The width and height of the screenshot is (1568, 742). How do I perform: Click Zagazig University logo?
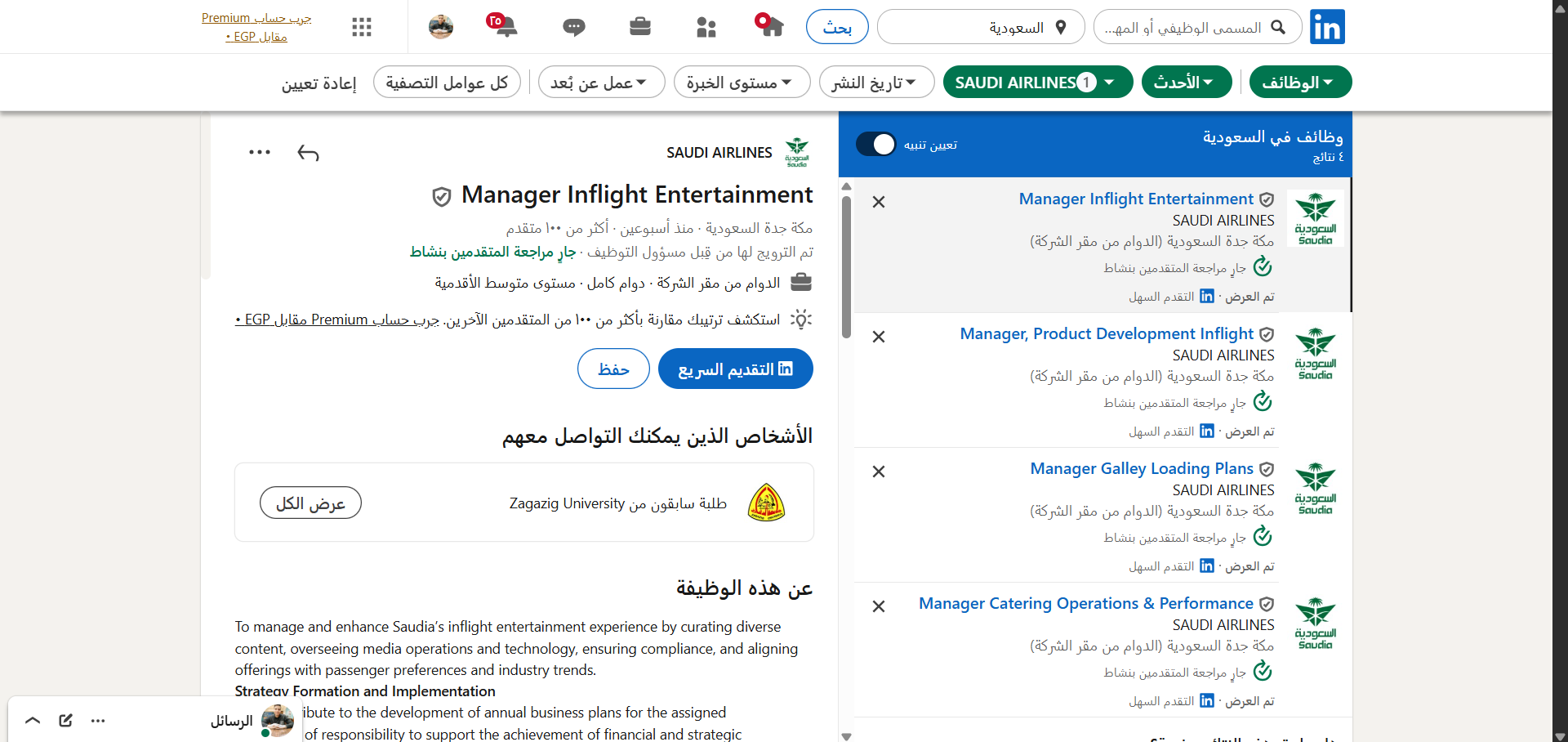click(x=766, y=503)
